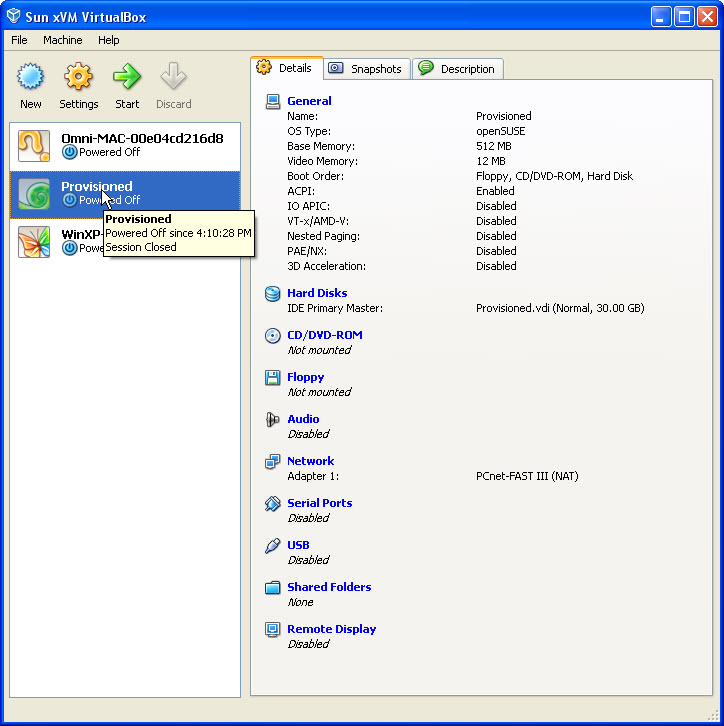Click the Floppy diskette icon
724x726 pixels.
(273, 378)
